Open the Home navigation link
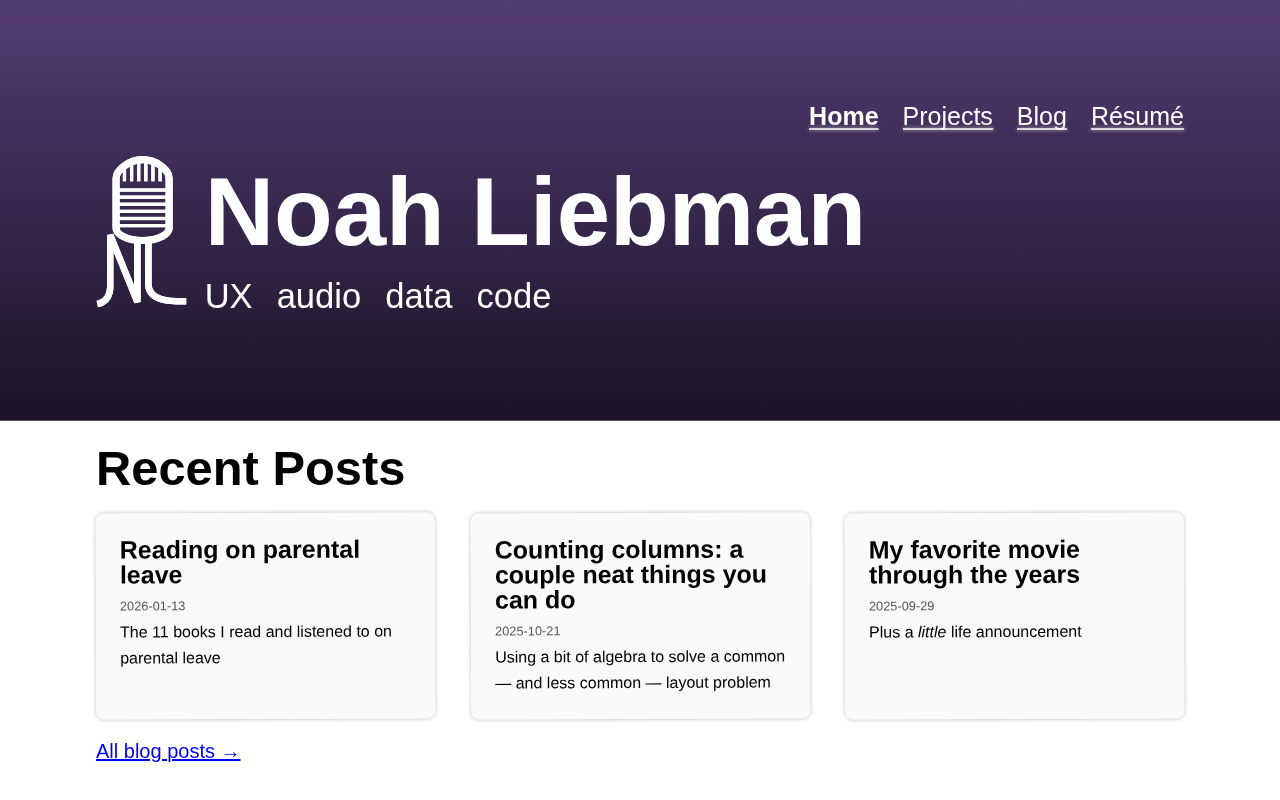The height and width of the screenshot is (800, 1280). (x=844, y=116)
